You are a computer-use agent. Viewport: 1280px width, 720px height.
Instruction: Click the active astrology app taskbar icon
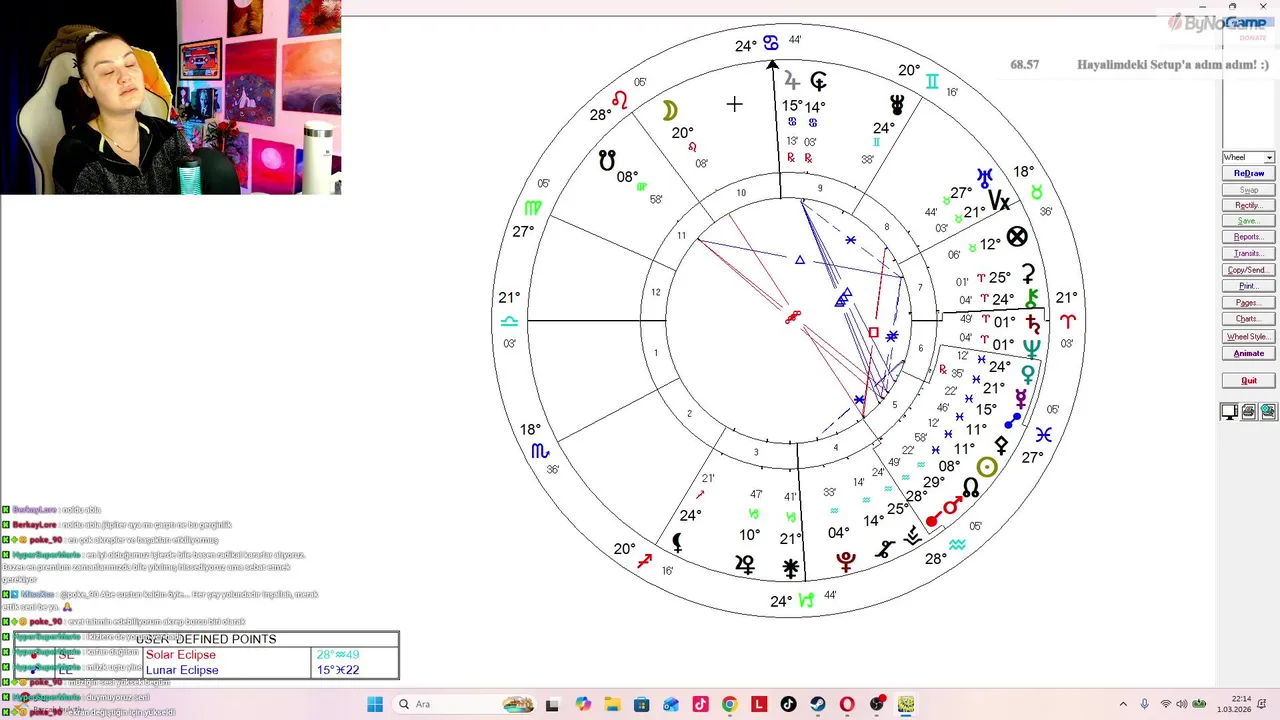(906, 704)
